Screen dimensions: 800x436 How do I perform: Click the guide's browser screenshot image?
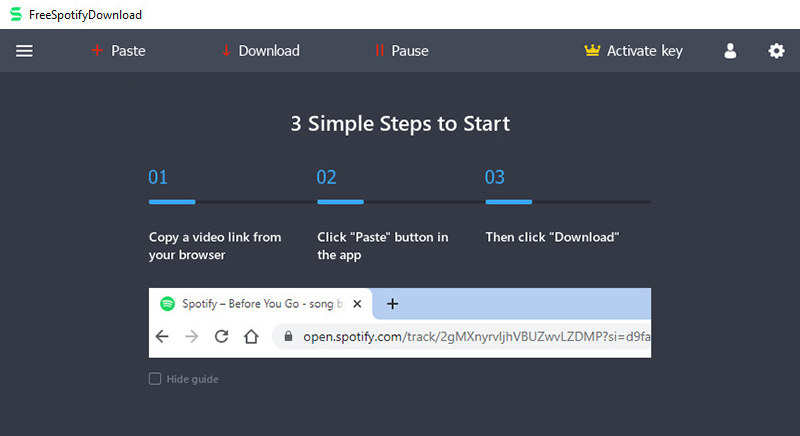pos(400,323)
